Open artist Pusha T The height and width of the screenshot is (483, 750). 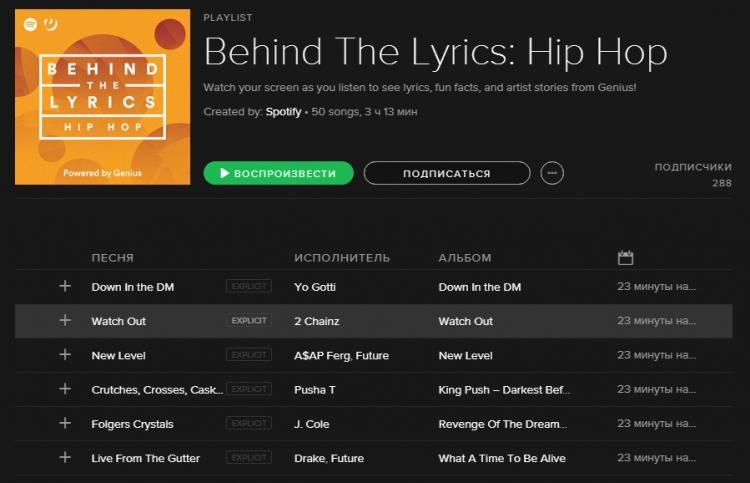315,390
